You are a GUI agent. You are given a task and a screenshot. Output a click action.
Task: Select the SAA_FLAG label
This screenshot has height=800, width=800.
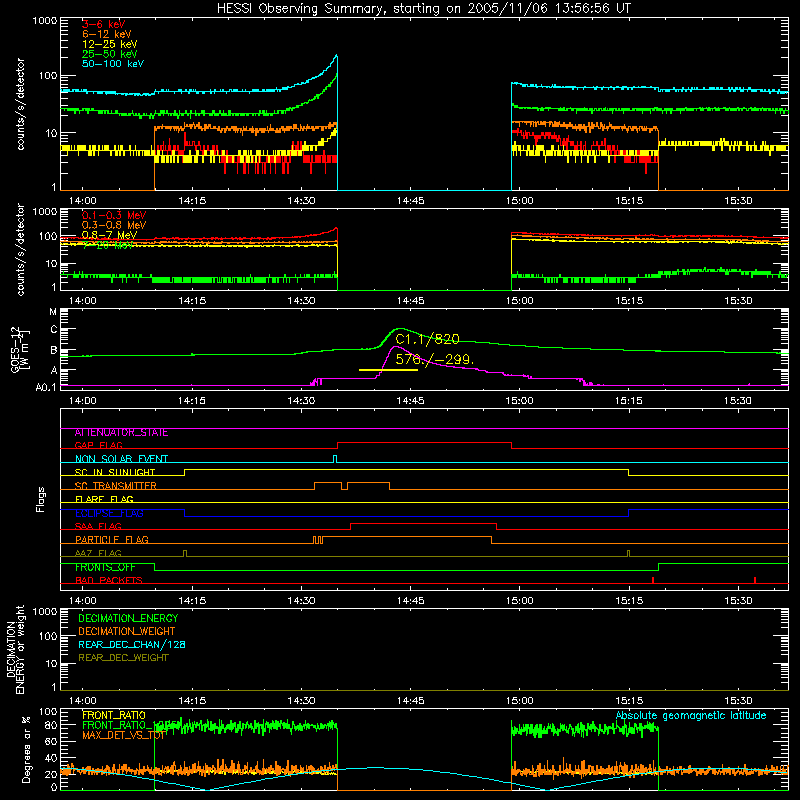coord(98,526)
